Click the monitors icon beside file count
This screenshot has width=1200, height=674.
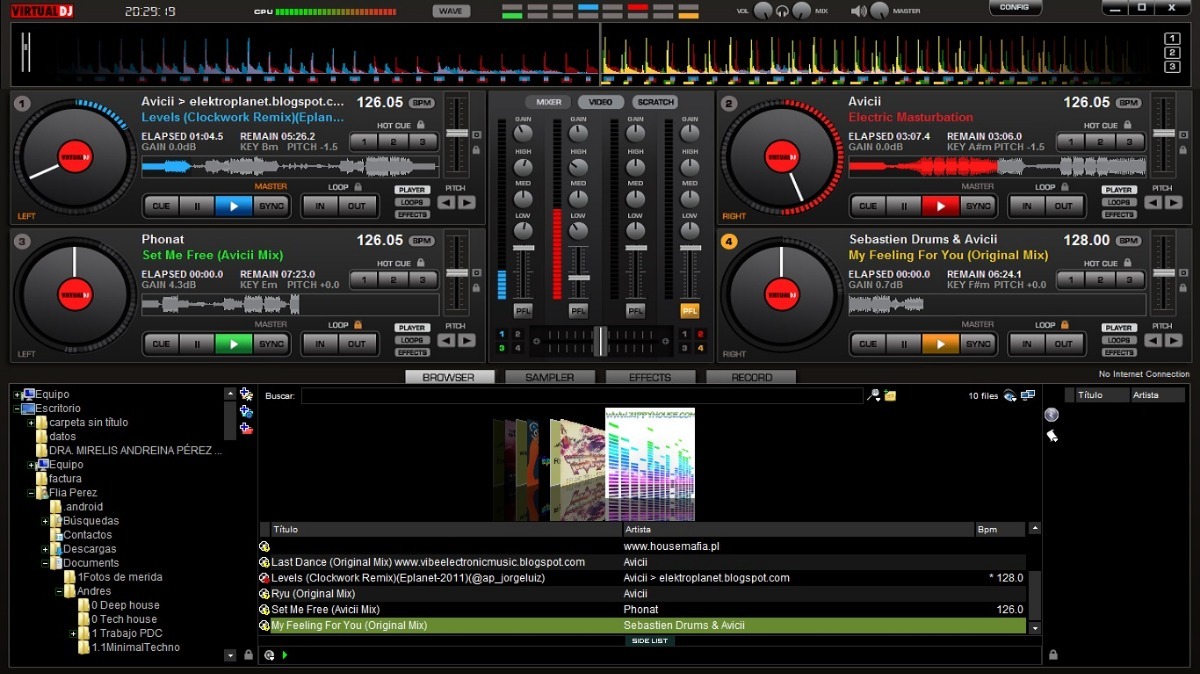pos(1027,396)
